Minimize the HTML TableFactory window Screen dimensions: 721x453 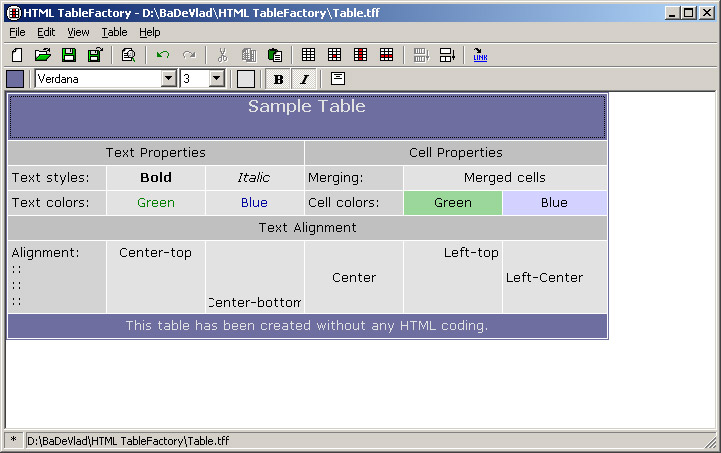(672, 13)
